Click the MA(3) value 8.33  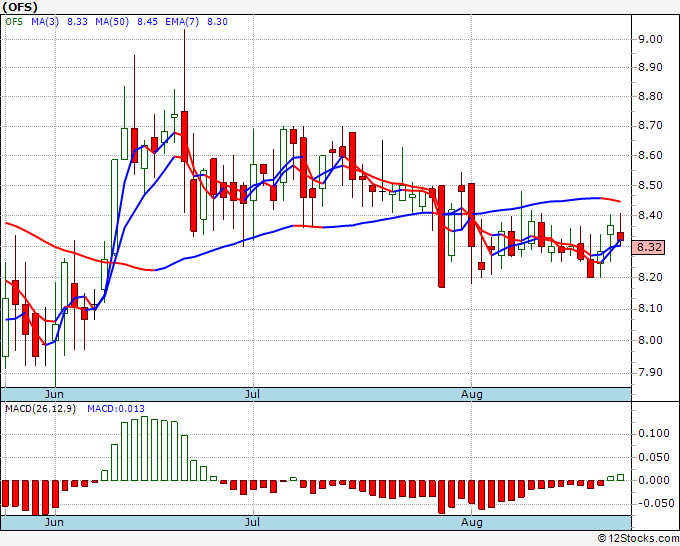(77, 22)
